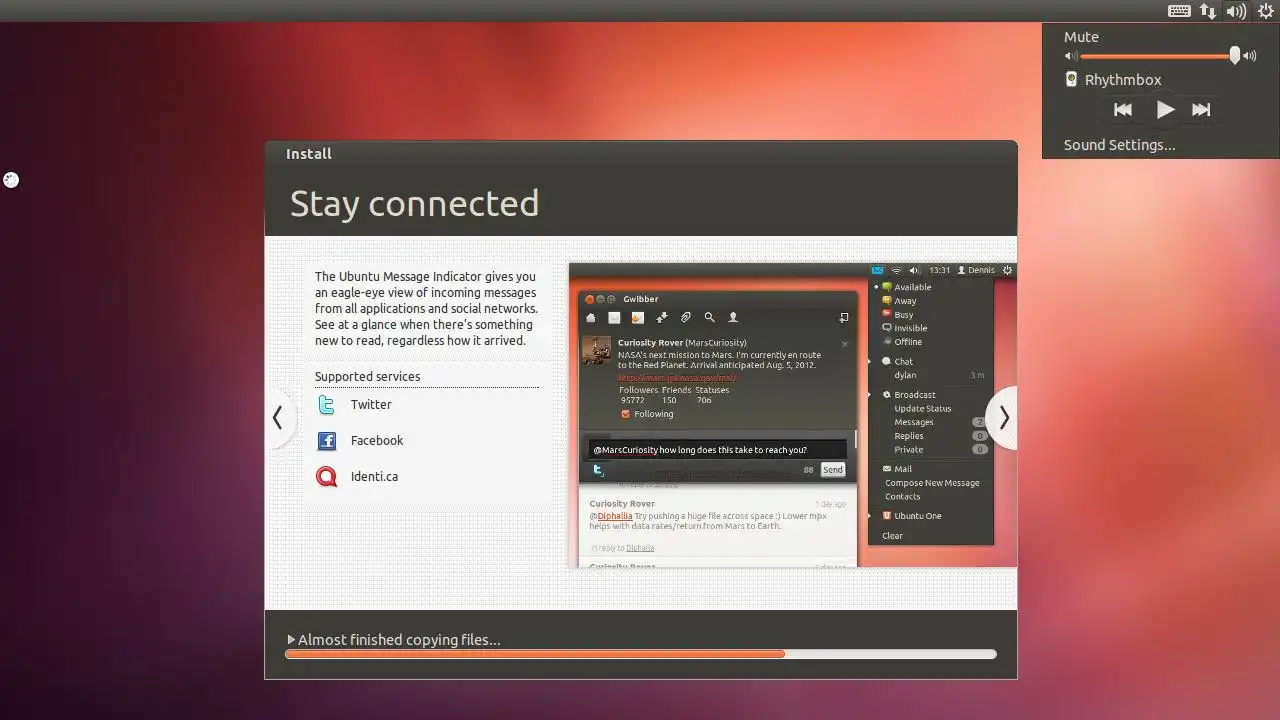Image resolution: width=1280 pixels, height=720 pixels.
Task: Click the Identi.ca icon under Supported services
Action: coord(326,477)
